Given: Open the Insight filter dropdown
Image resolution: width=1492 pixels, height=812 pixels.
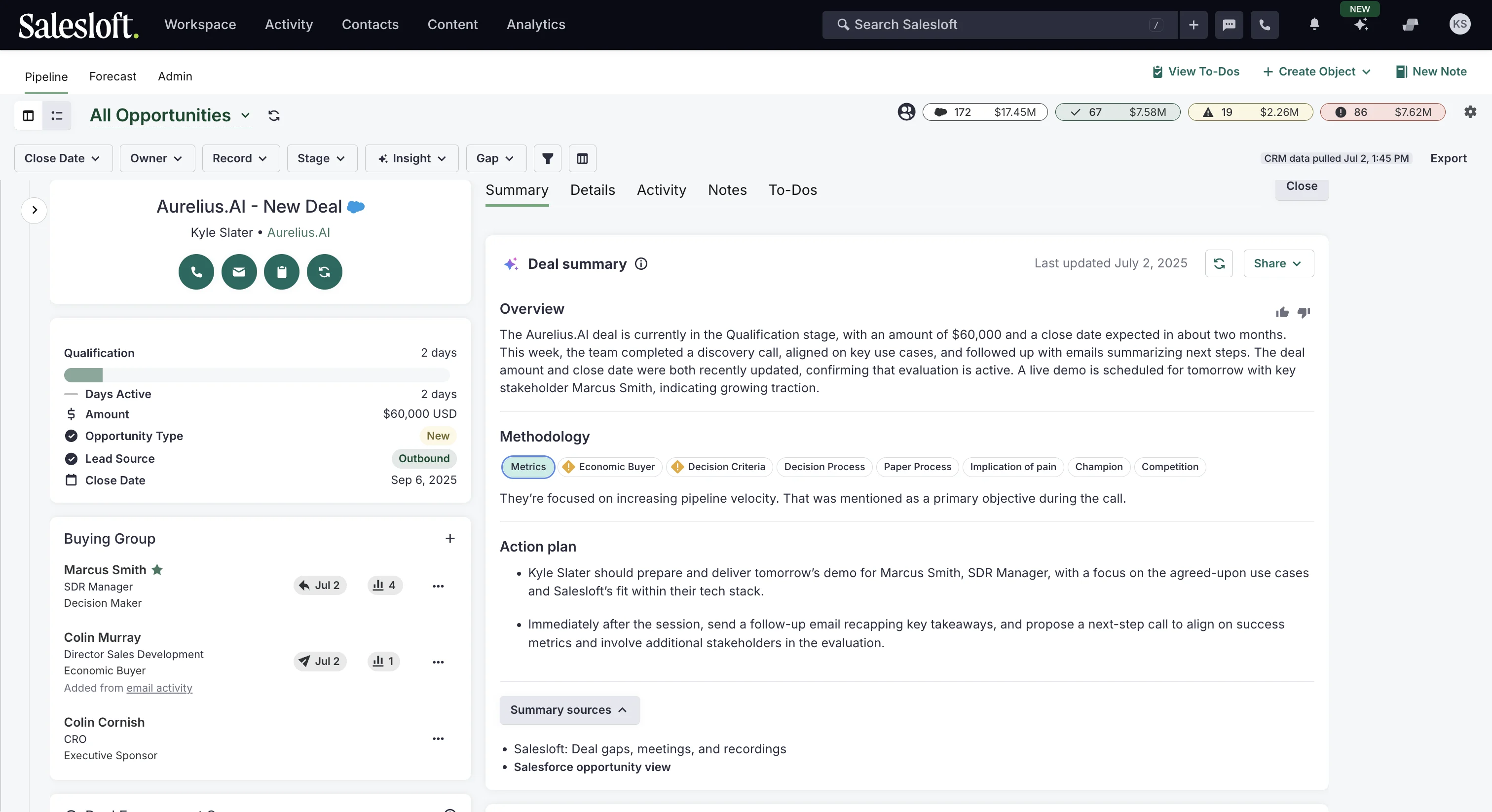Looking at the screenshot, I should point(412,158).
